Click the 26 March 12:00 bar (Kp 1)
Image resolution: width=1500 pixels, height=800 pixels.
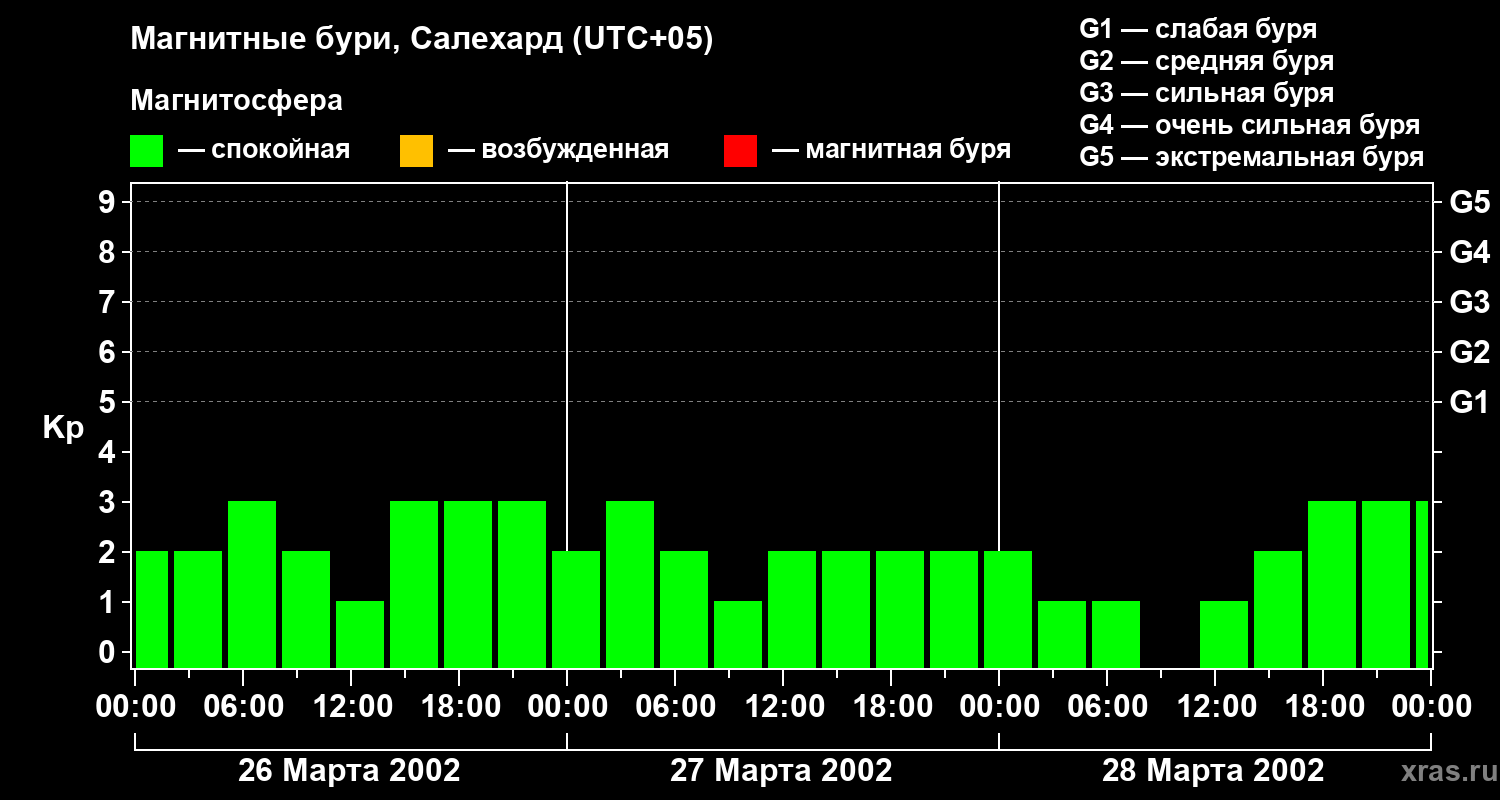point(360,634)
